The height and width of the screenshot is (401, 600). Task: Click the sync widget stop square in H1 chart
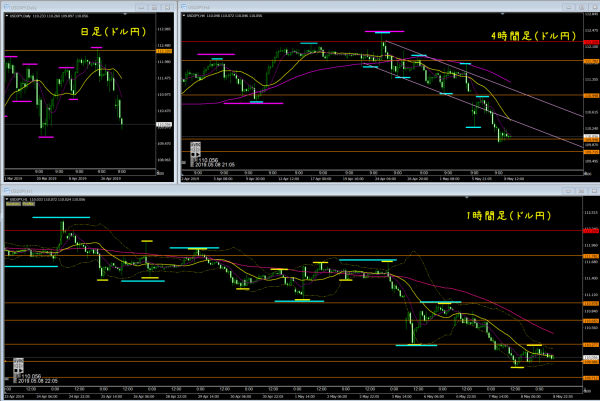point(16,371)
